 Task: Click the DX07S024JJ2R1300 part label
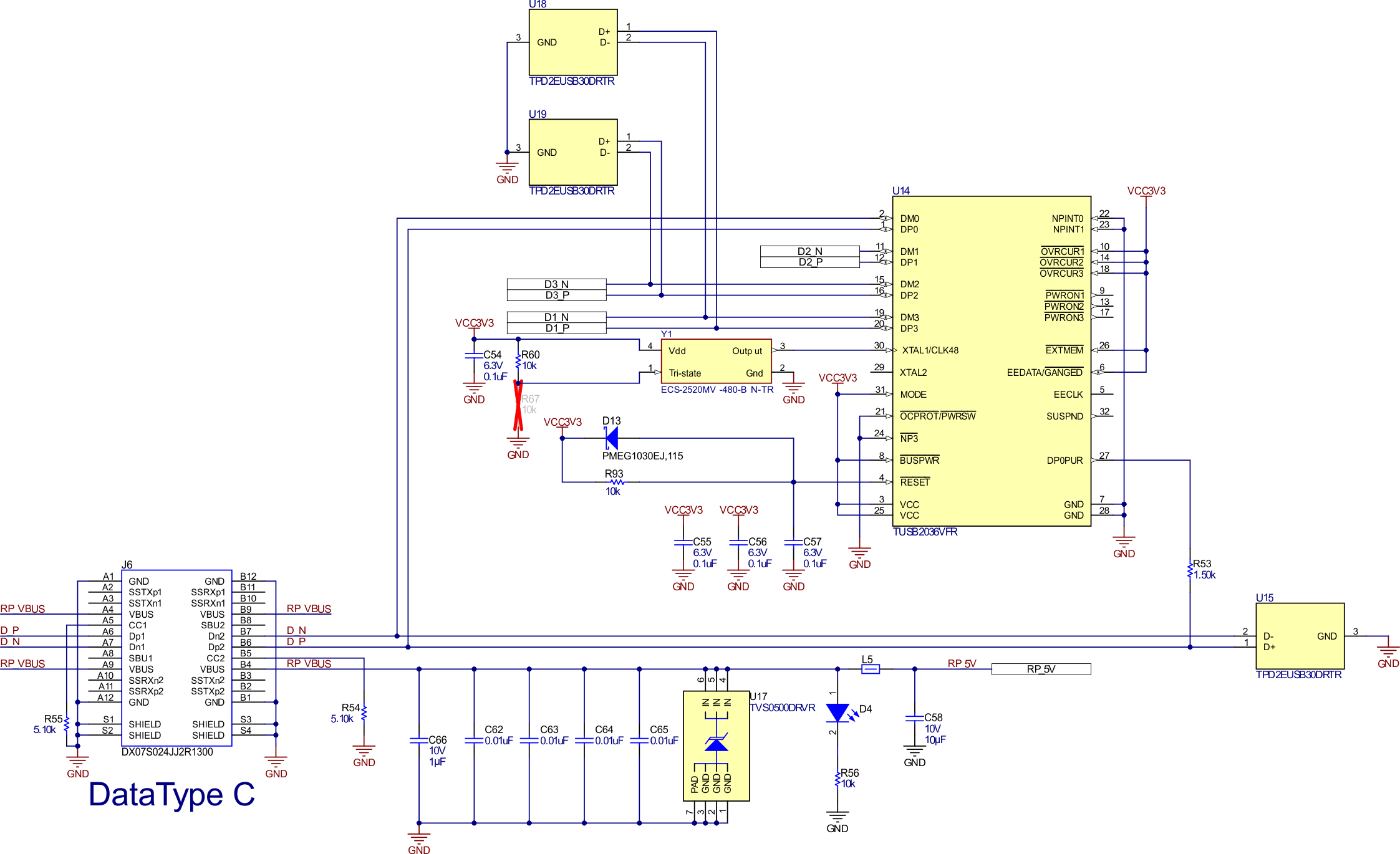pos(167,752)
